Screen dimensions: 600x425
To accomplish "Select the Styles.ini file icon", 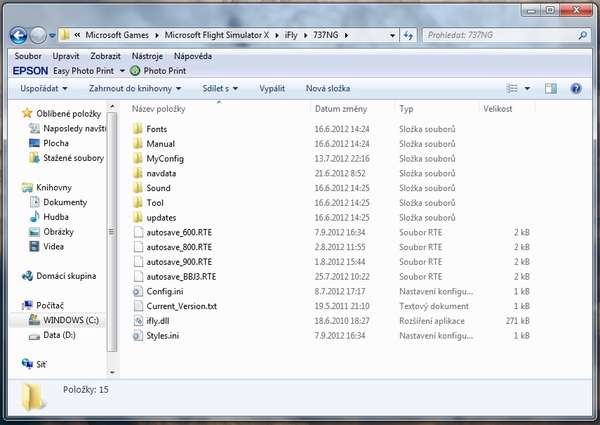I will pos(138,336).
